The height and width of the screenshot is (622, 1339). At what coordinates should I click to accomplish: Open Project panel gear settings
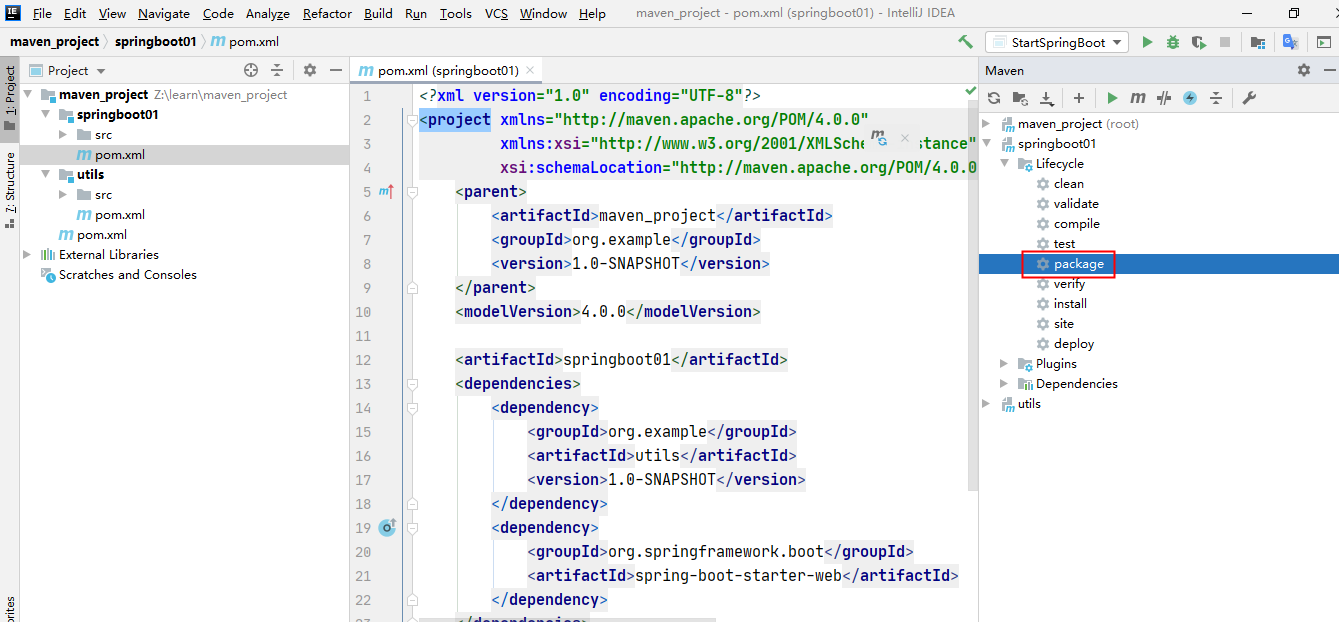click(x=310, y=70)
